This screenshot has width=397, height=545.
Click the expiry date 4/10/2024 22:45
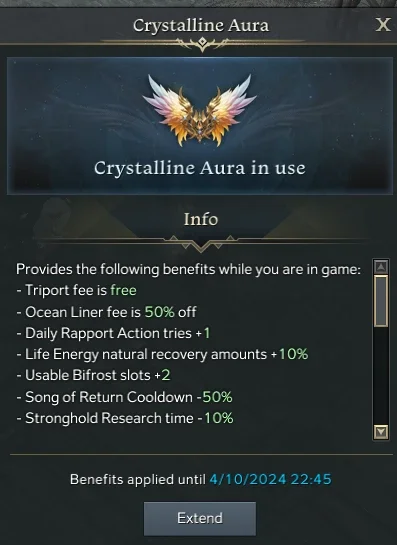[270, 479]
